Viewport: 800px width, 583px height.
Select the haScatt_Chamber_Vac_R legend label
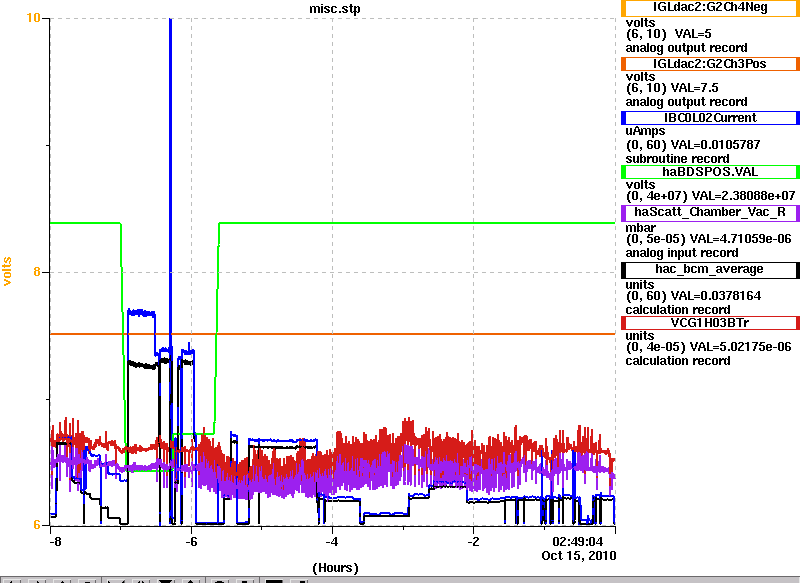[710, 213]
